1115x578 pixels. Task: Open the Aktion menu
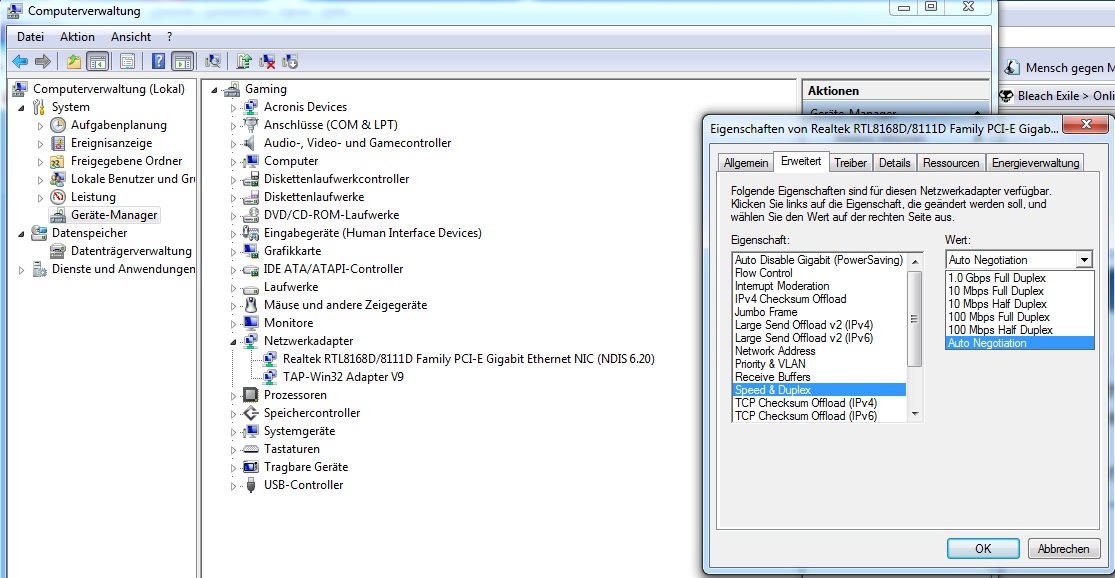coord(78,37)
